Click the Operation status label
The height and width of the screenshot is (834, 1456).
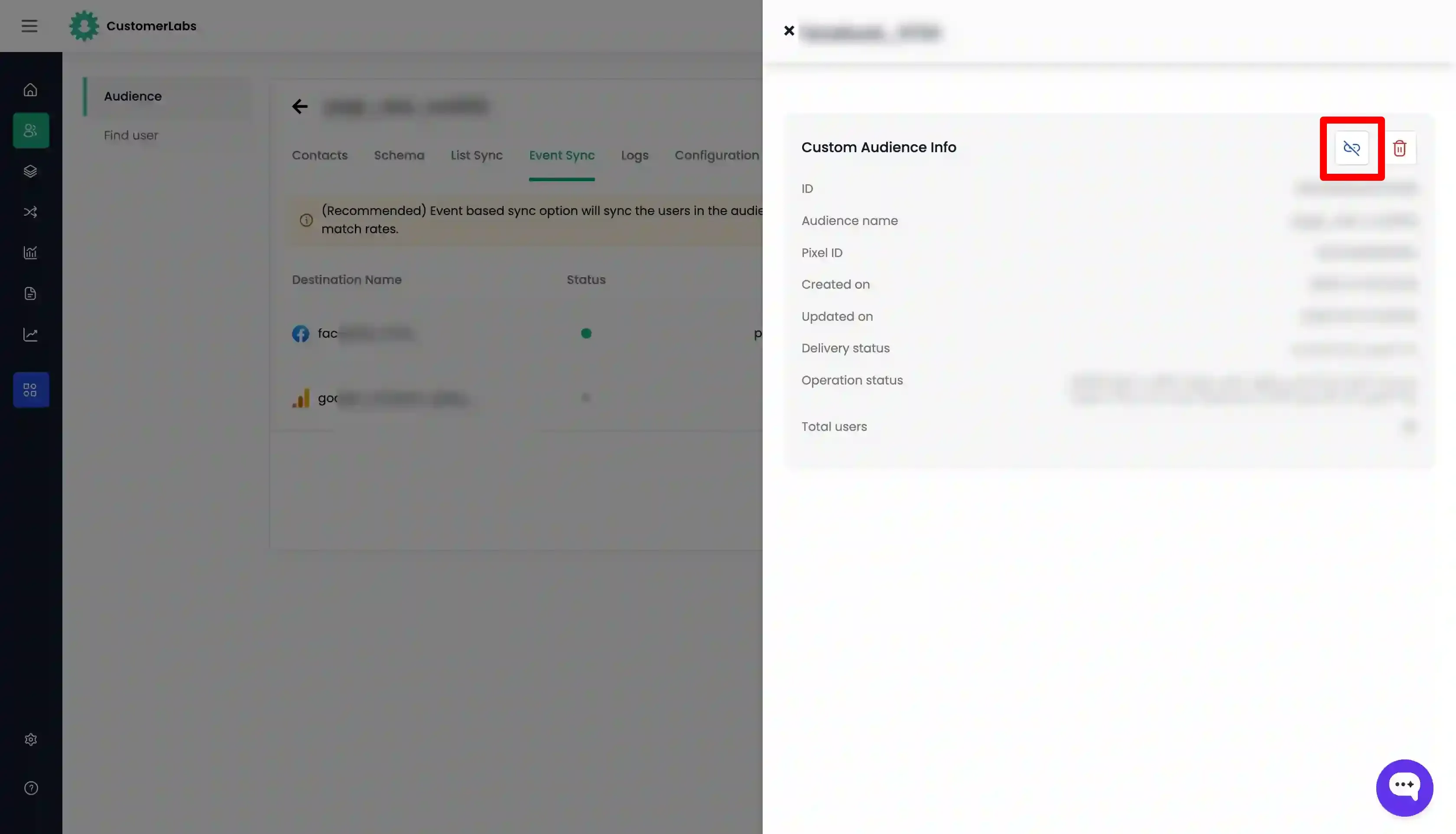coord(852,380)
